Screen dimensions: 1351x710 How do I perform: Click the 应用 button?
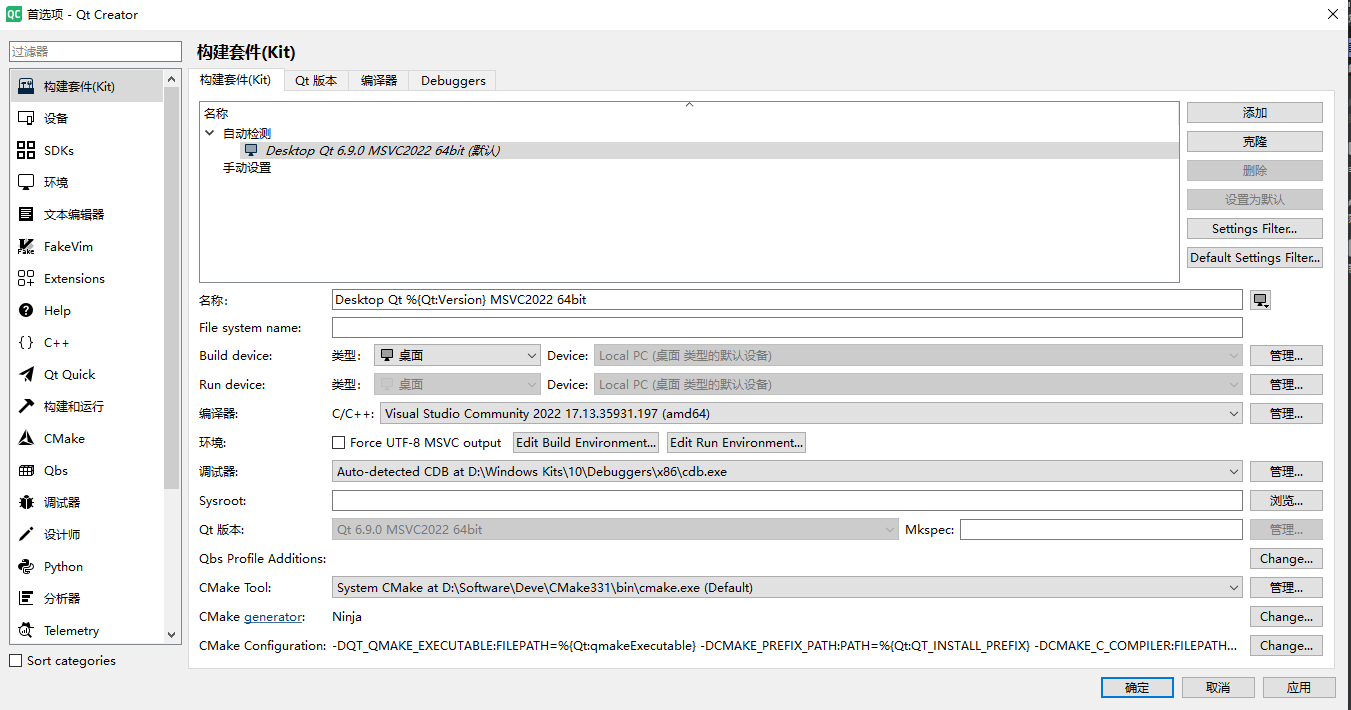[1299, 687]
